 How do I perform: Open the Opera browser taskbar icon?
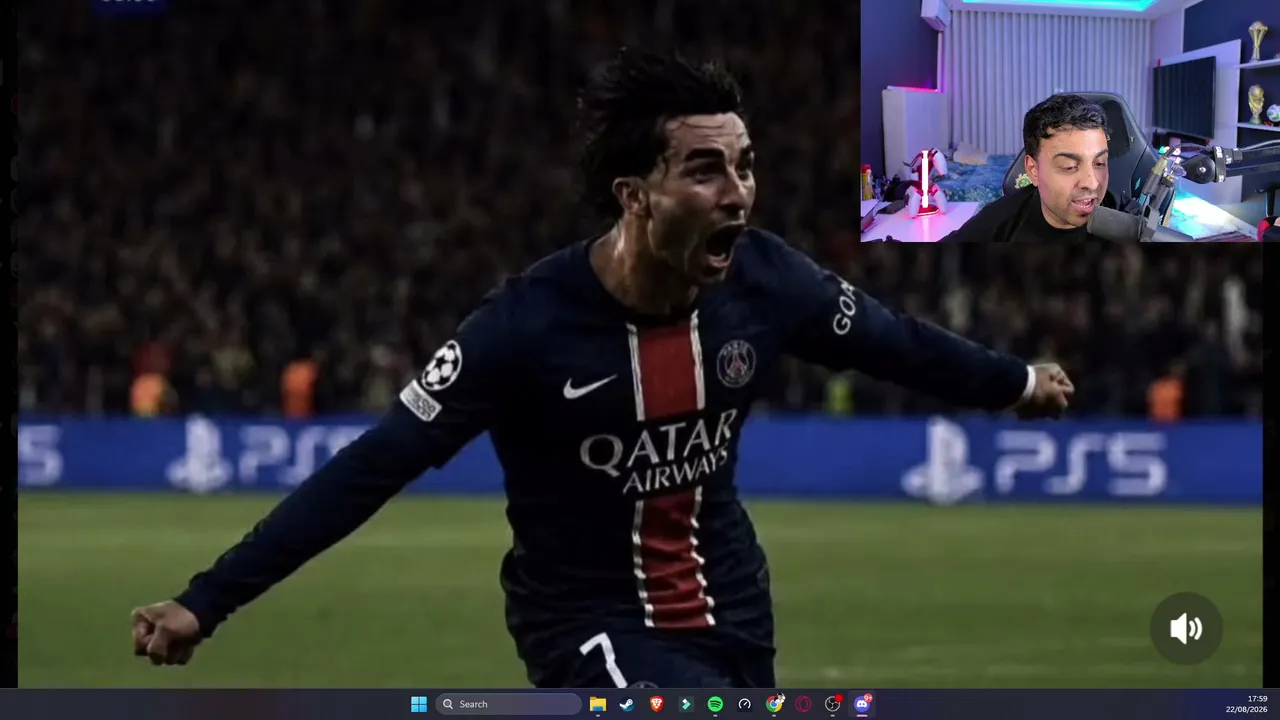pyautogui.click(x=803, y=704)
